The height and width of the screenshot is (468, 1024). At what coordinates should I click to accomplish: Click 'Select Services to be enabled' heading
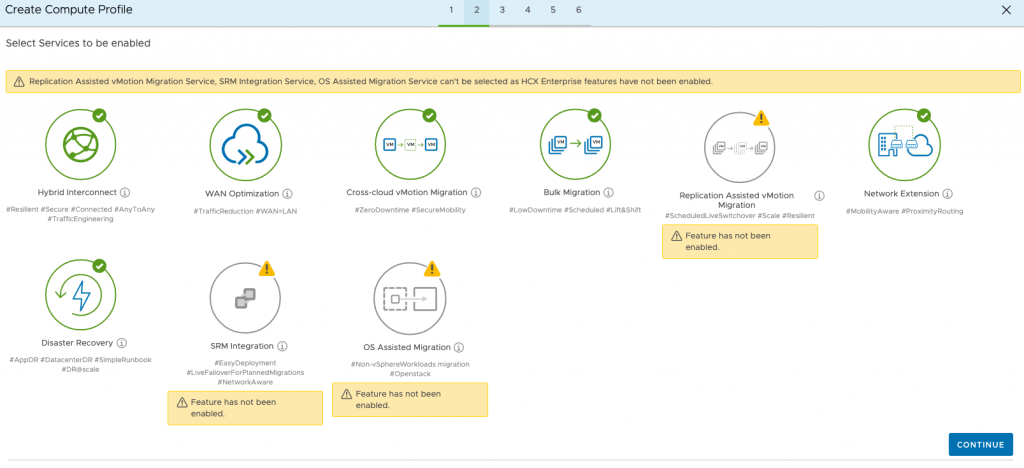point(78,44)
